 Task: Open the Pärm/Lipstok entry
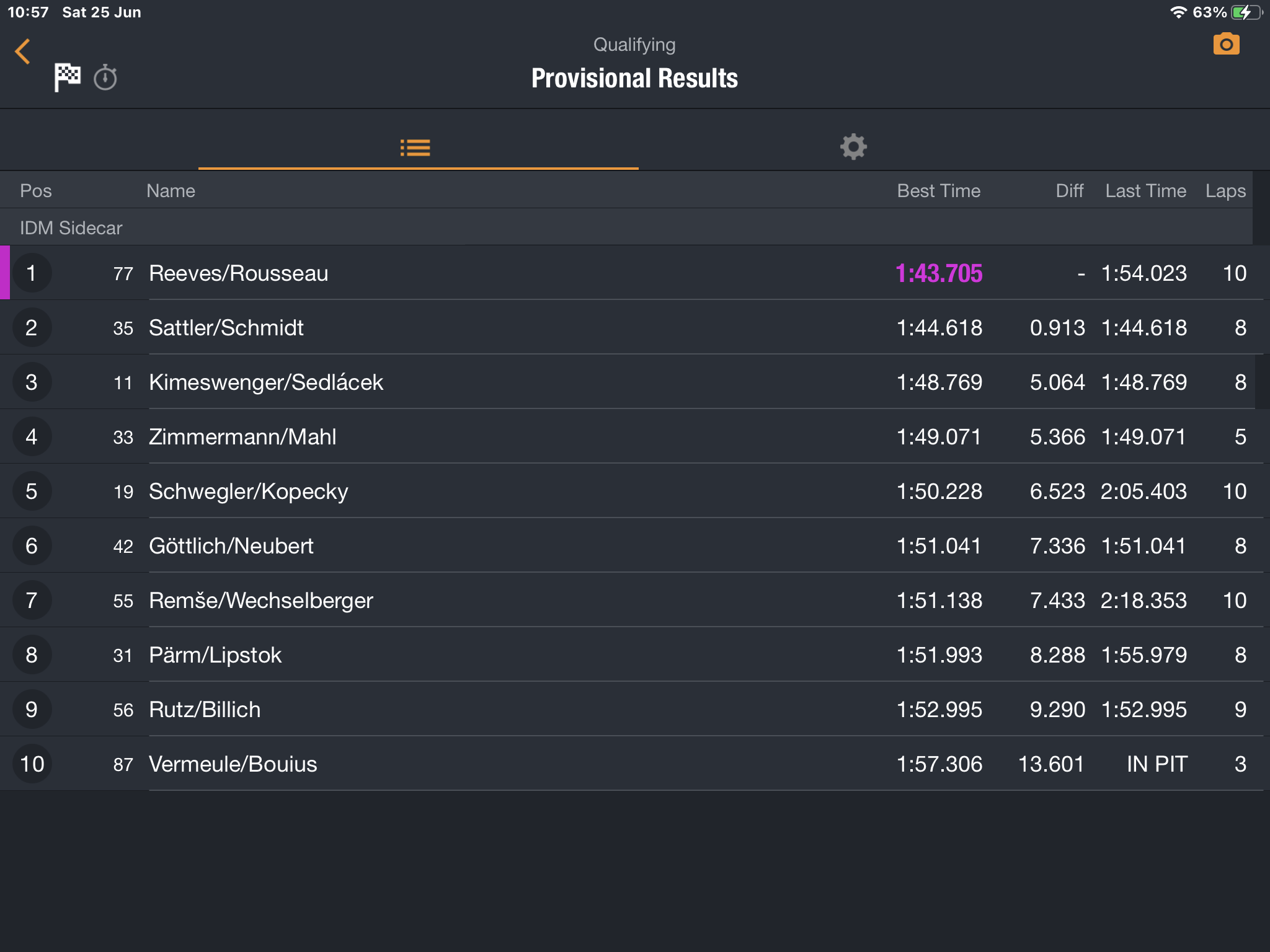pos(635,655)
